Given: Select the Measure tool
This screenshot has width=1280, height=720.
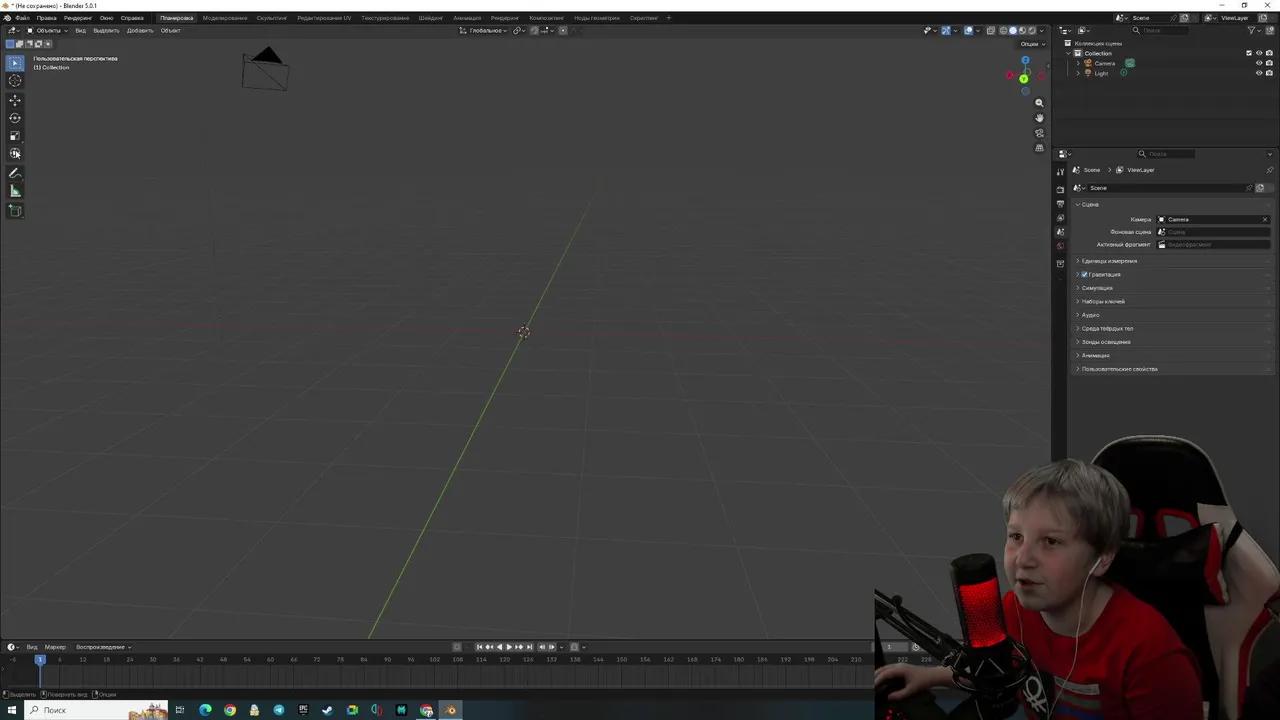Looking at the screenshot, I should tap(15, 192).
